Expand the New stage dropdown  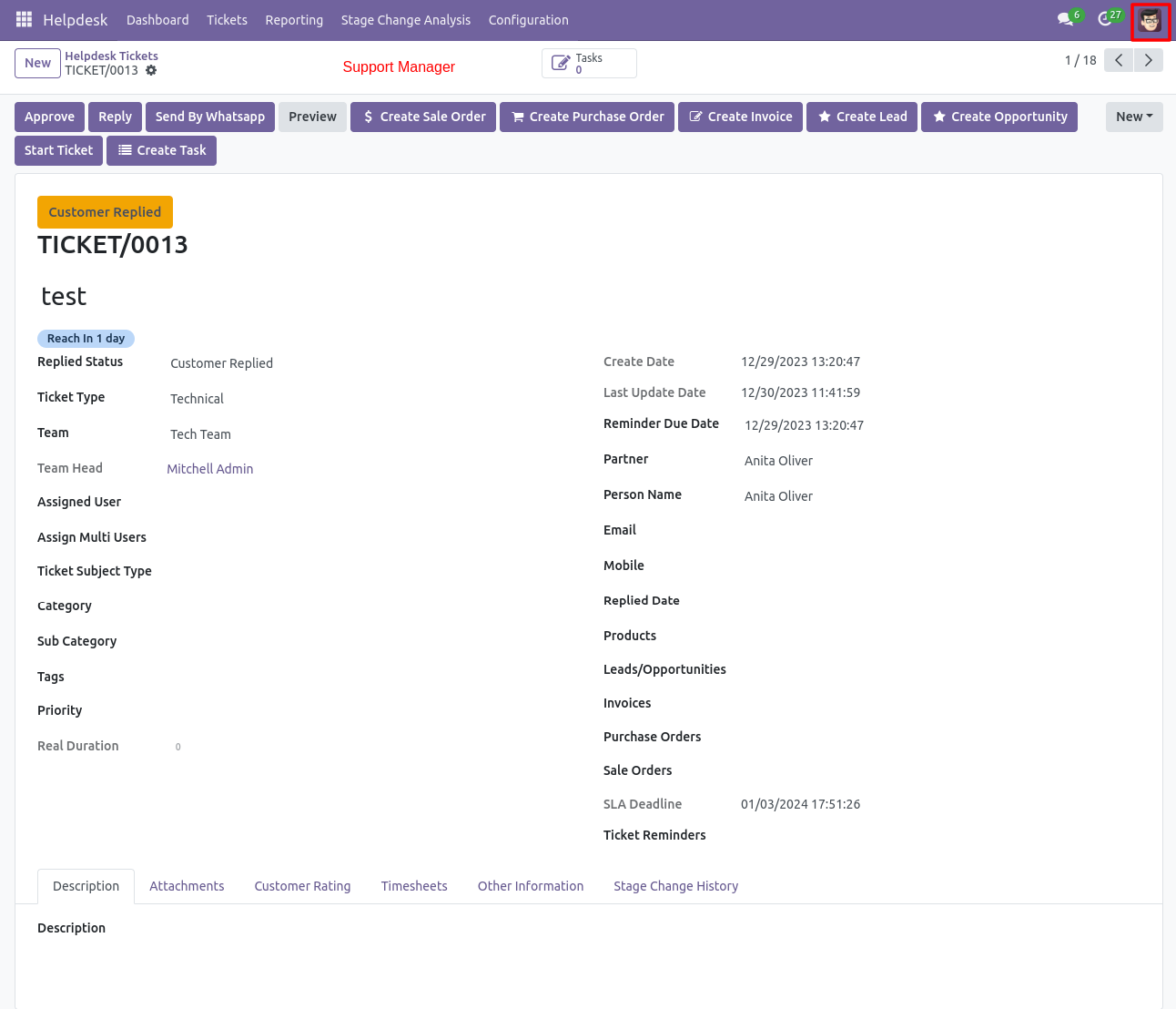point(1134,117)
